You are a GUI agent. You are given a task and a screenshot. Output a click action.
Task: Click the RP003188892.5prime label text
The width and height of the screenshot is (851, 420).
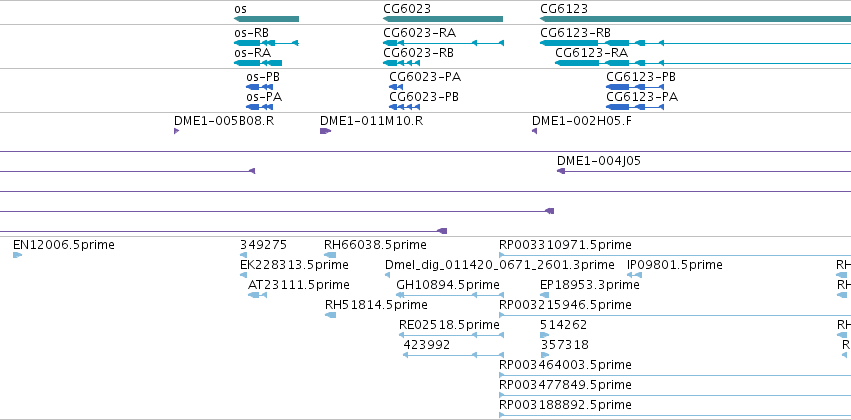[565, 405]
